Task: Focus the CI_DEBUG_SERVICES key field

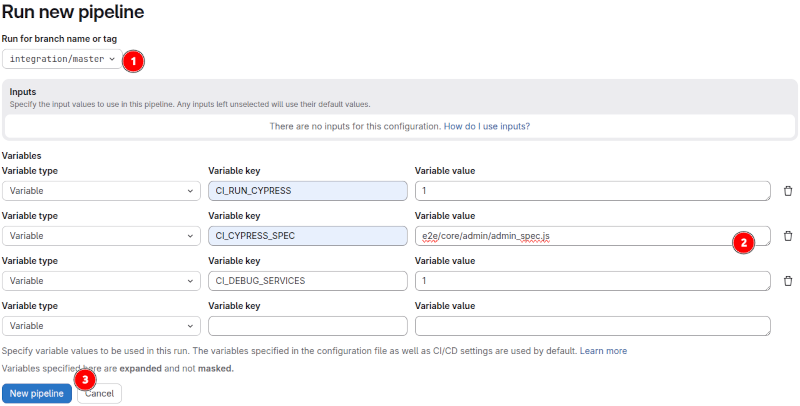Action: pyautogui.click(x=308, y=281)
